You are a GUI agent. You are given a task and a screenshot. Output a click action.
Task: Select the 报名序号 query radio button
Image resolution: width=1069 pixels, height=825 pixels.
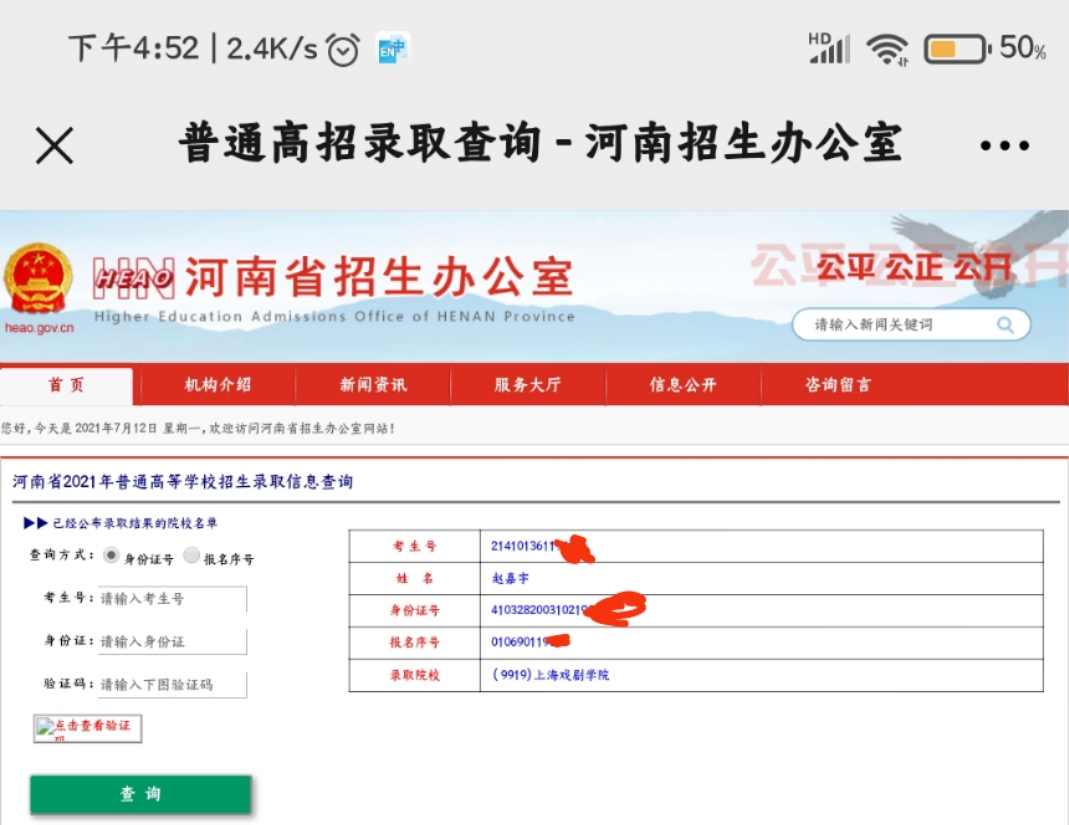(192, 556)
